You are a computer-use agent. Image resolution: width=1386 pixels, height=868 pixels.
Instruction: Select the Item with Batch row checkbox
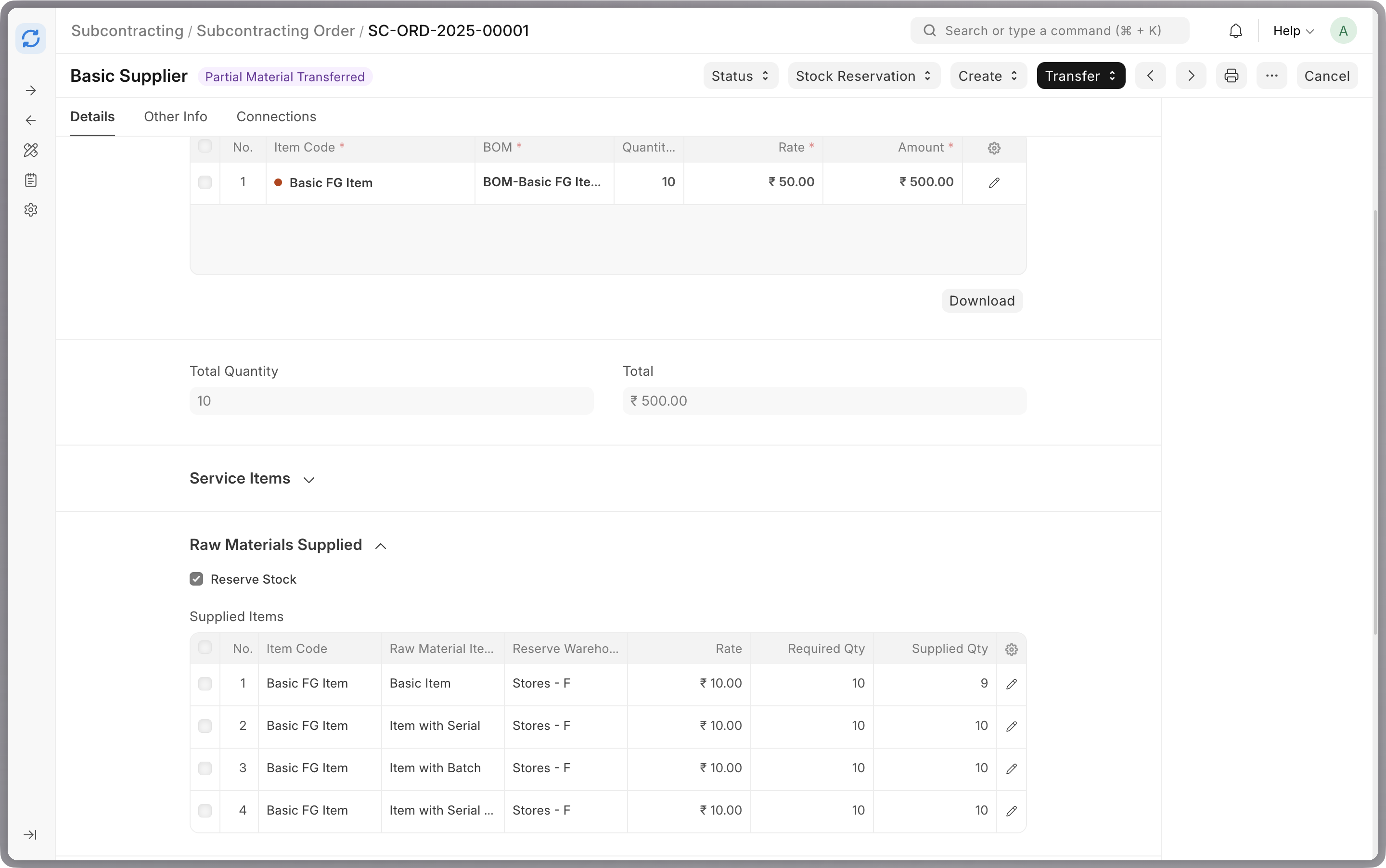[205, 768]
